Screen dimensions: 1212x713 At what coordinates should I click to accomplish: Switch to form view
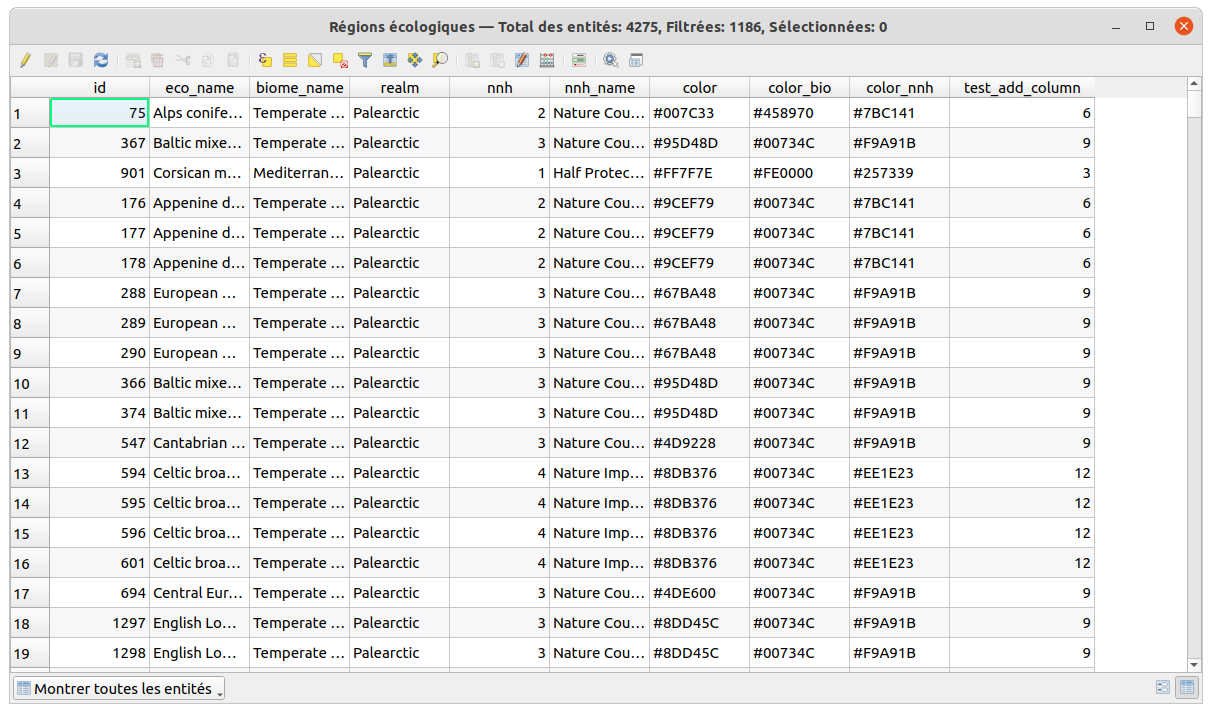pos(1163,688)
